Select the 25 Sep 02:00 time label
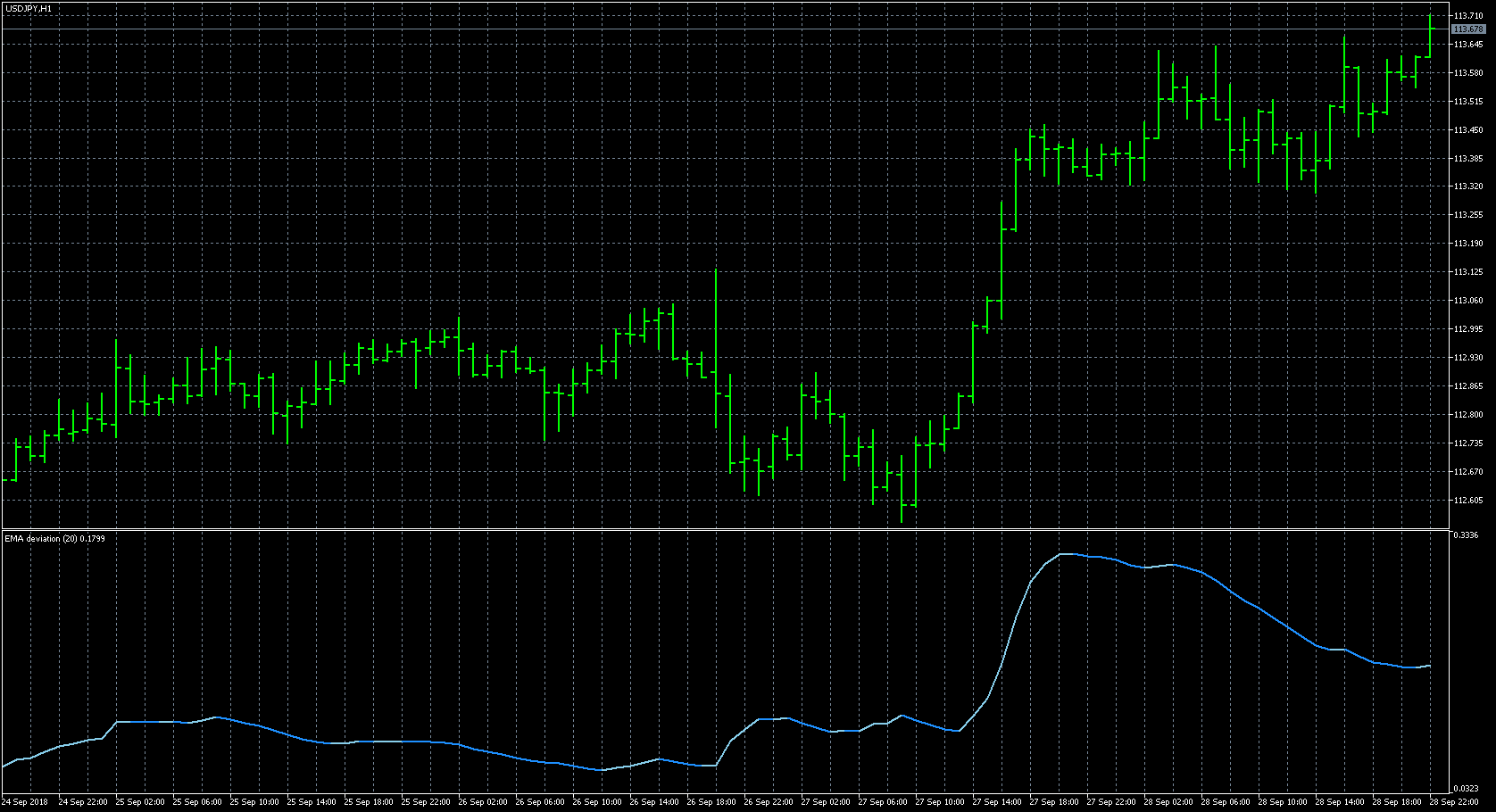 [x=140, y=802]
